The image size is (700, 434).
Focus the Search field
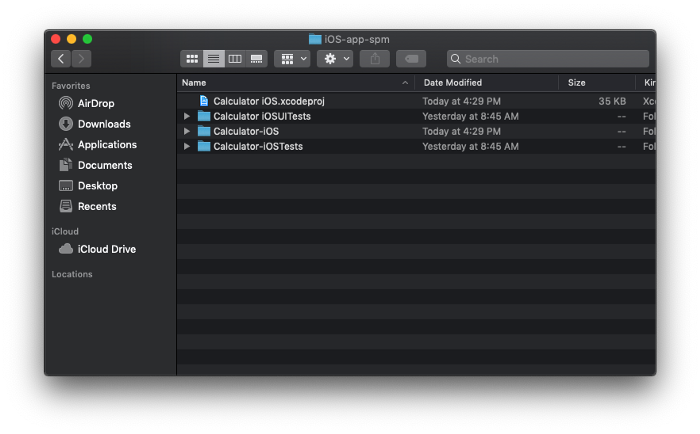point(548,59)
